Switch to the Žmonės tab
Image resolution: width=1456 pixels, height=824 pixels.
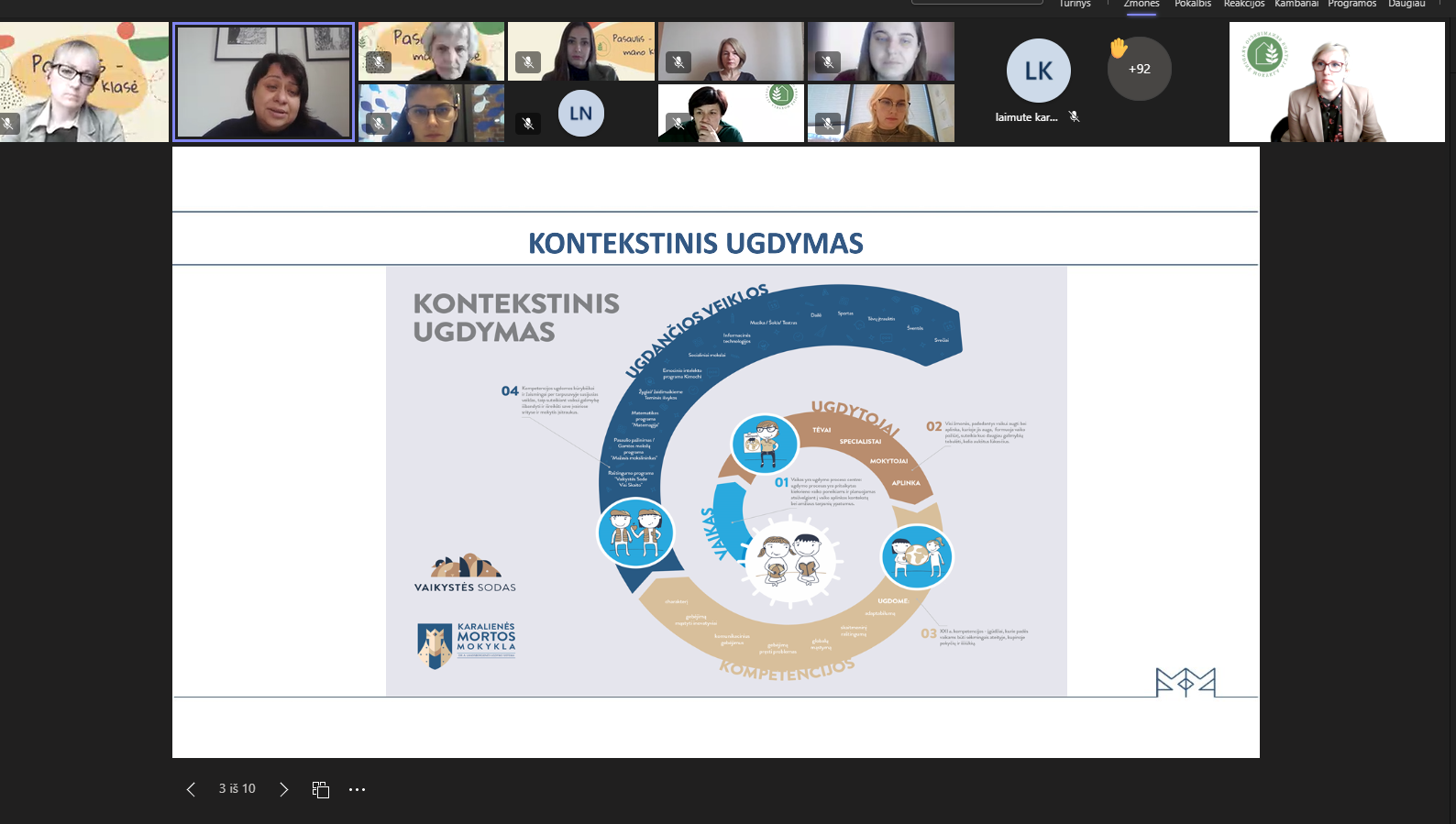[1142, 4]
